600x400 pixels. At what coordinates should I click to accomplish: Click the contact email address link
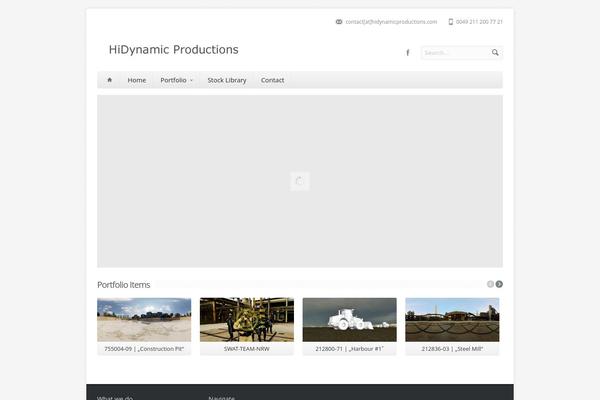point(391,22)
